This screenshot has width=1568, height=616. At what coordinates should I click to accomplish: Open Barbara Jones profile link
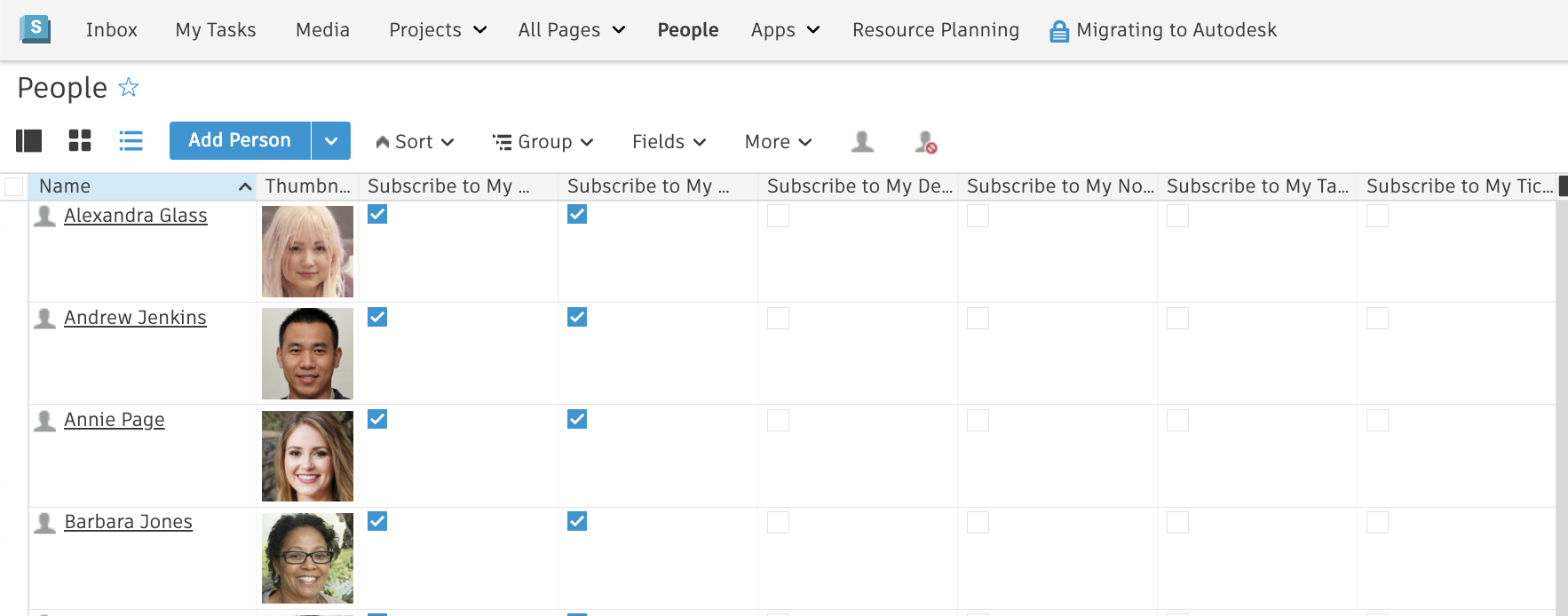coord(128,522)
